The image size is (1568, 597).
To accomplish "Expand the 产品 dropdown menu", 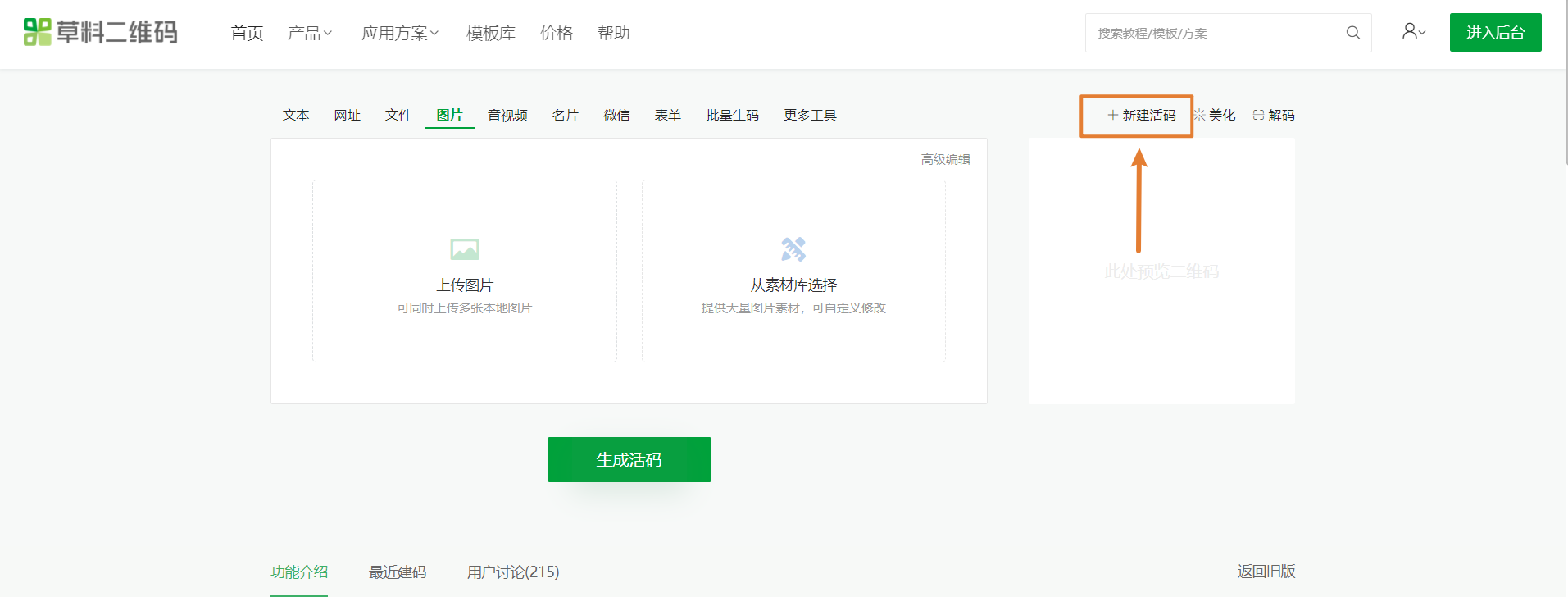I will 309,33.
